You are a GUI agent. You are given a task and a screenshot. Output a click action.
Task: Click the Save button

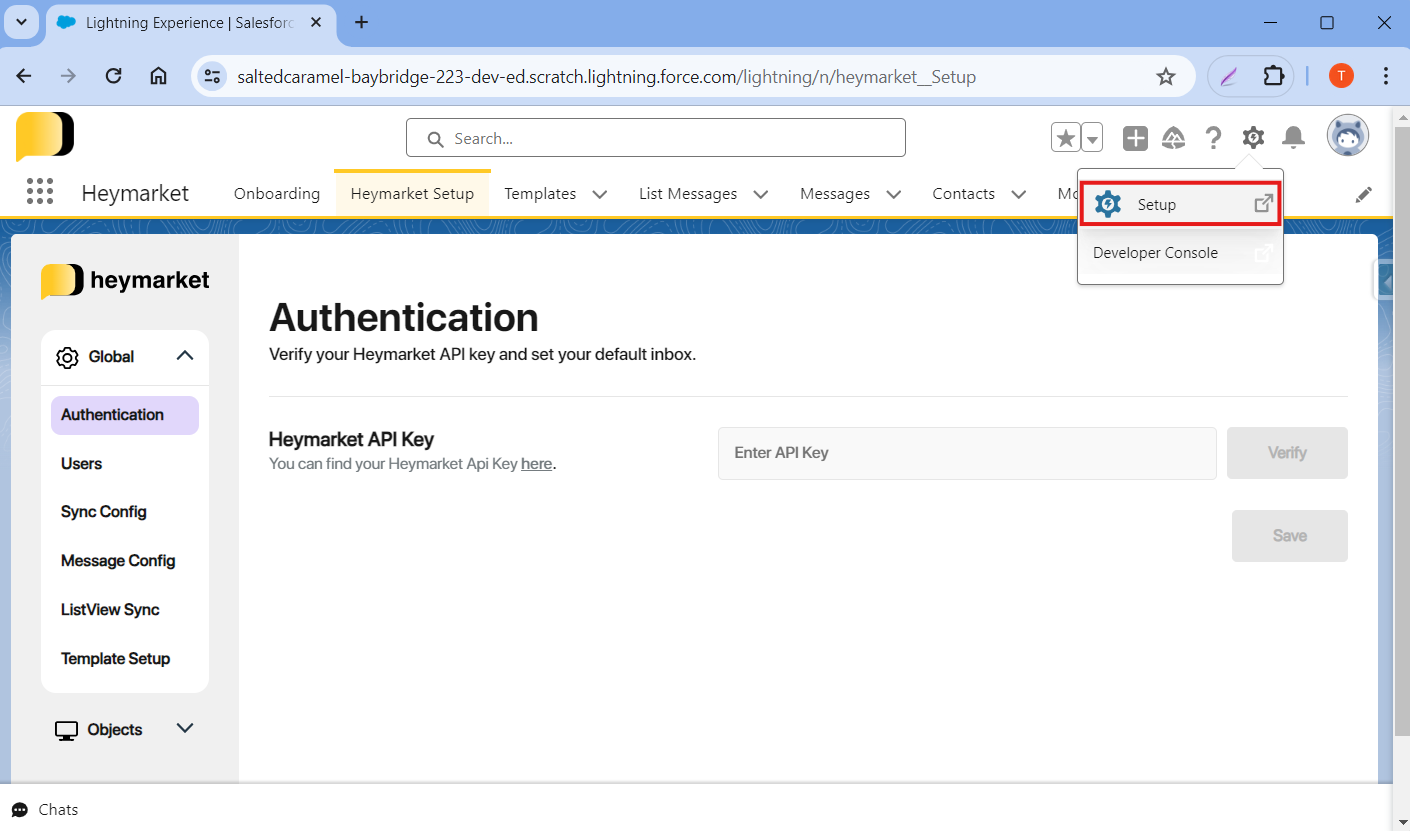pos(1290,536)
